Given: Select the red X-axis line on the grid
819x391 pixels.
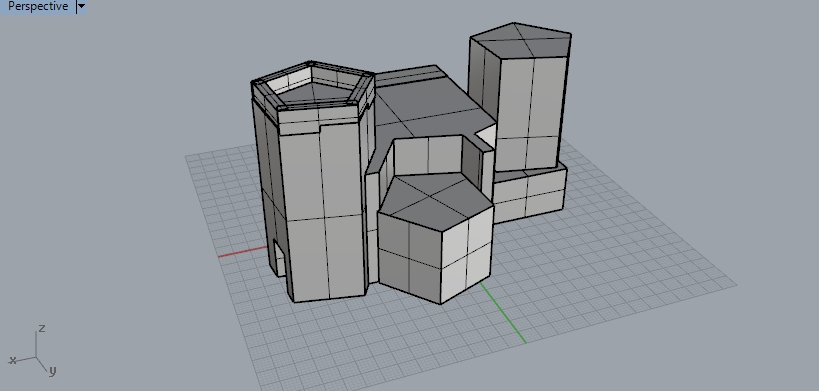Looking at the screenshot, I should tap(243, 252).
